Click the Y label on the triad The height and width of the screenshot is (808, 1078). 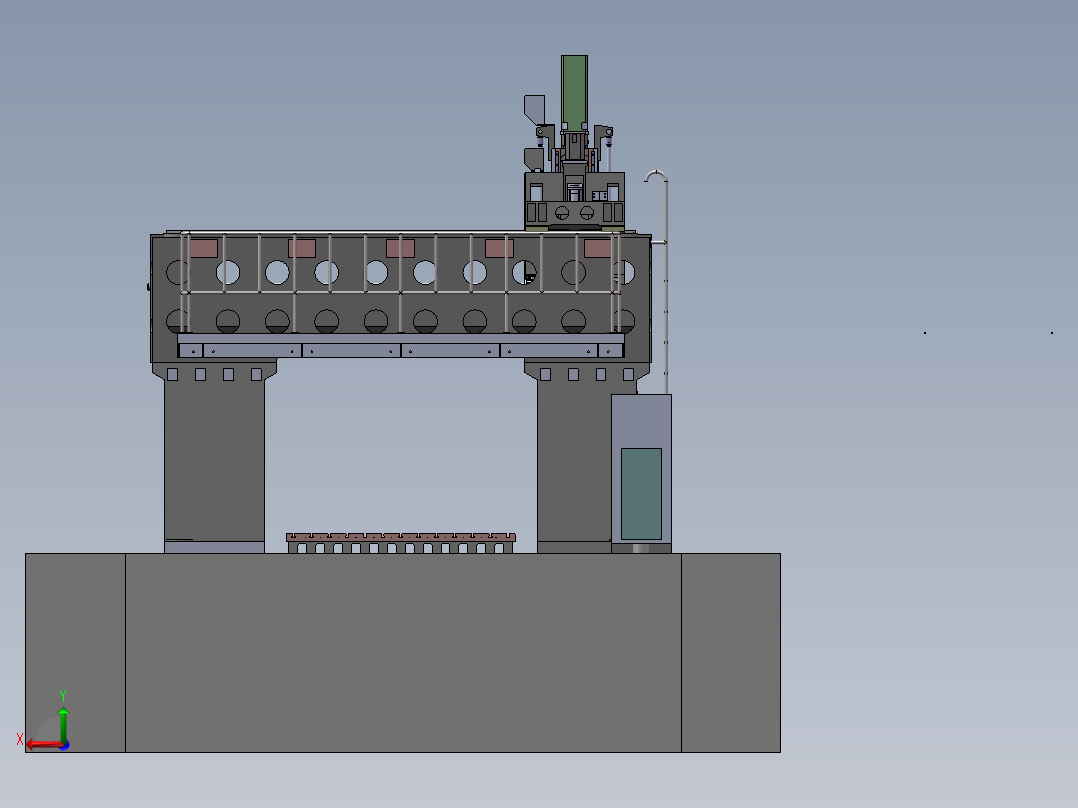click(63, 696)
